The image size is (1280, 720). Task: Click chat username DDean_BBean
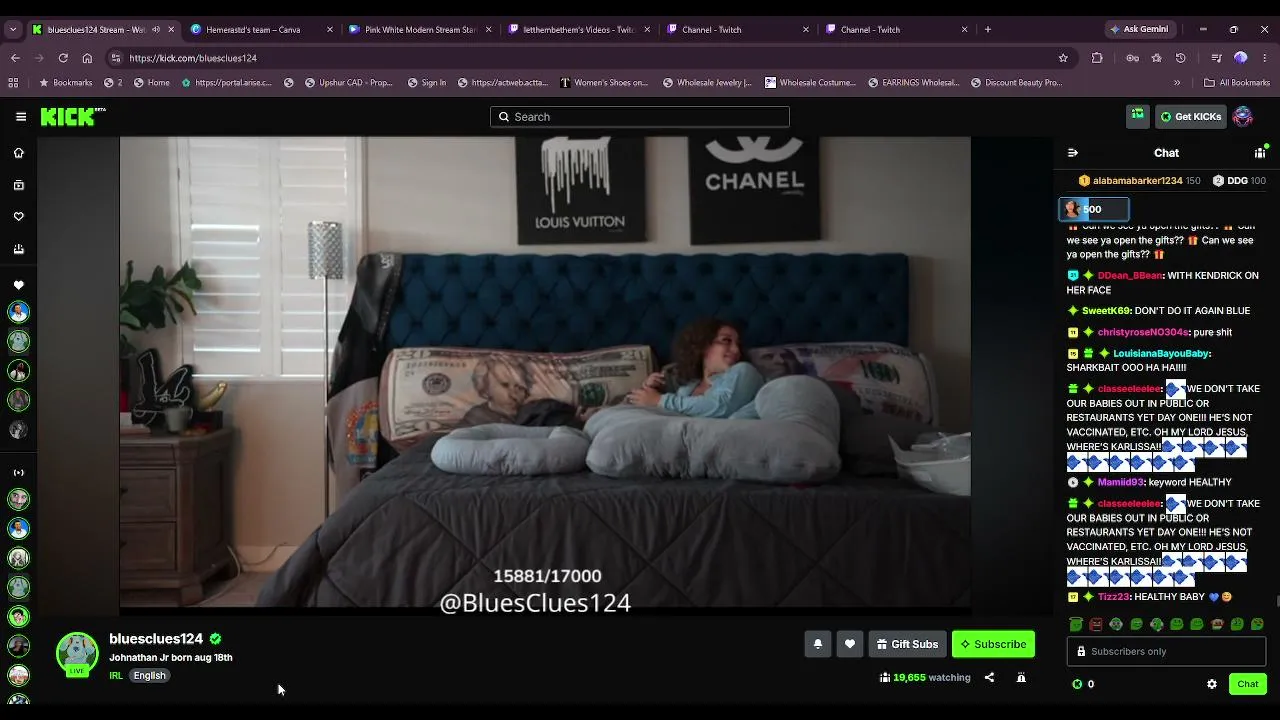tap(1130, 276)
